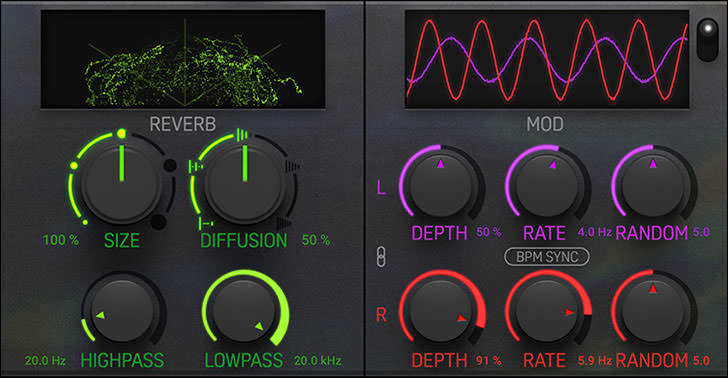Select the dark size dot below-right of SIZE knob
Screen dimensions: 728x378
pyautogui.click(x=159, y=222)
